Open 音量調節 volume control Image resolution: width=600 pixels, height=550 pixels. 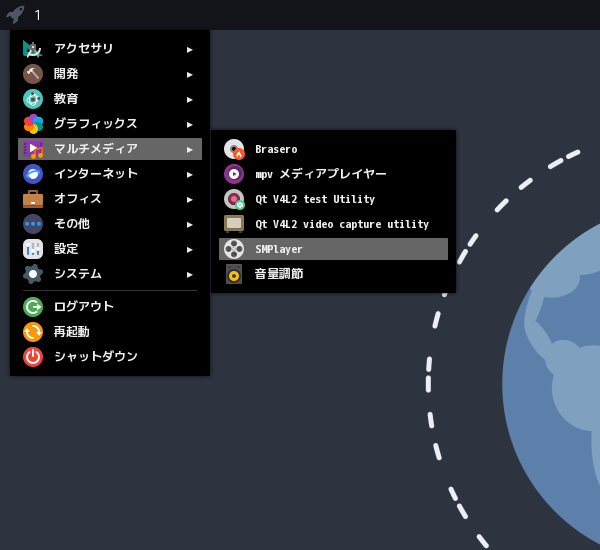point(333,274)
